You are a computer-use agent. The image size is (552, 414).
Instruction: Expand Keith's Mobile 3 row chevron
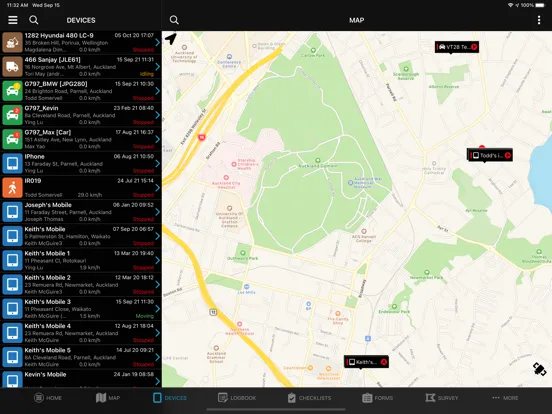coord(157,309)
